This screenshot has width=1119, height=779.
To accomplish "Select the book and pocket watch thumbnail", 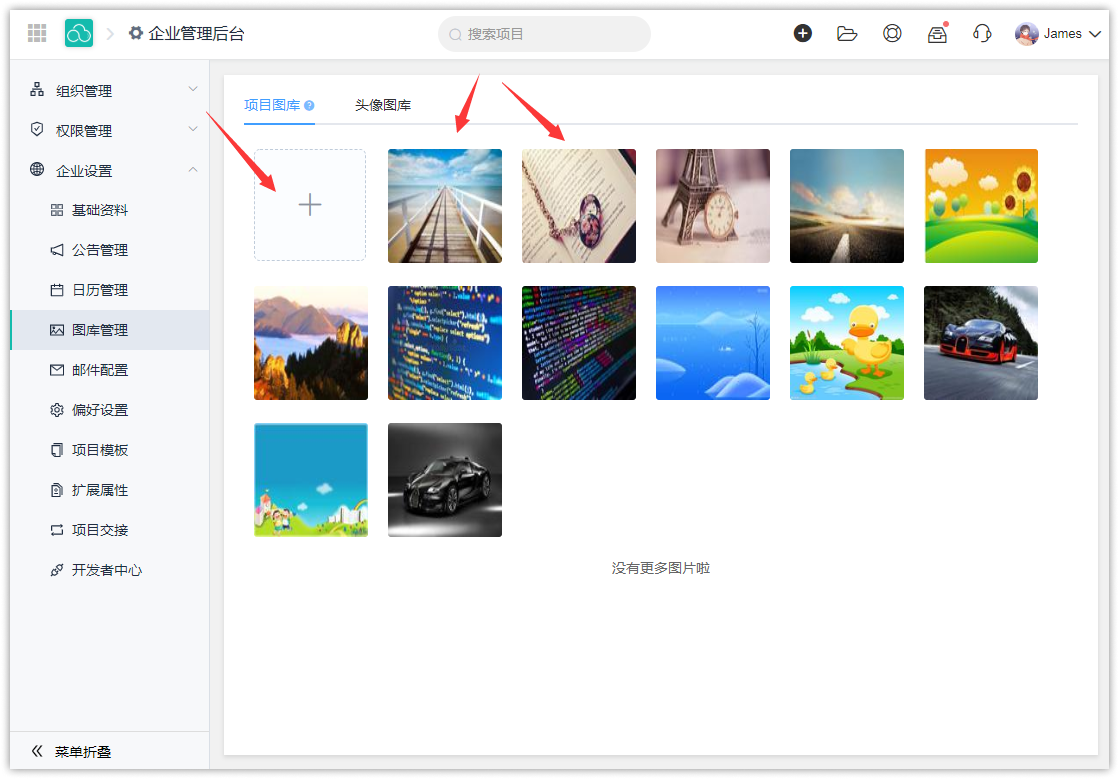I will (x=579, y=205).
